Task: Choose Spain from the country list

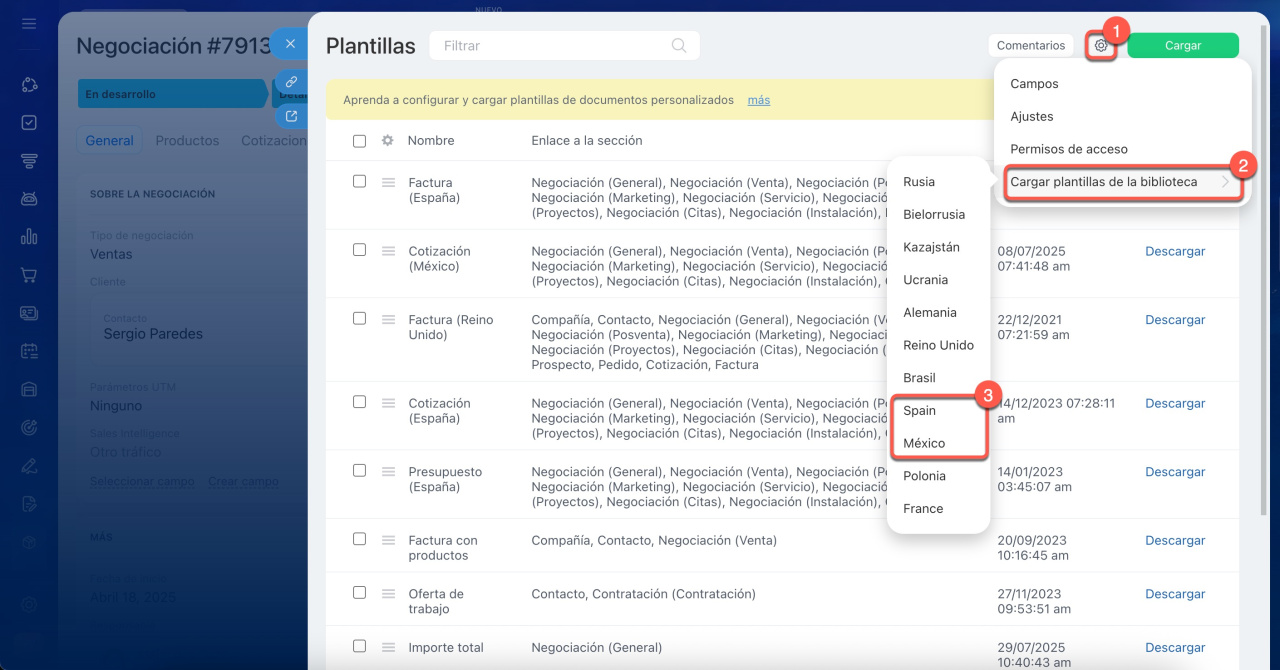Action: click(x=920, y=410)
